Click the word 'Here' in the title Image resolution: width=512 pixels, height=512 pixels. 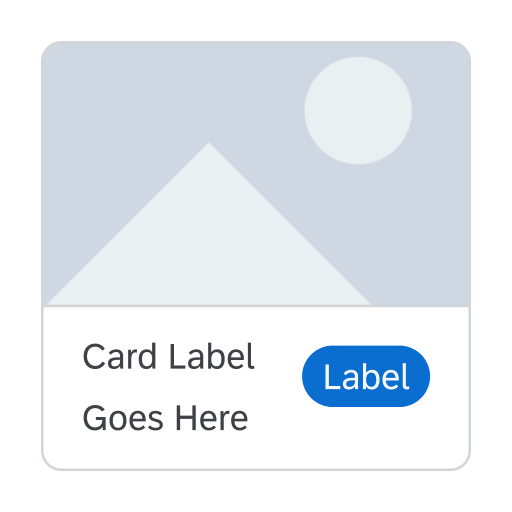pyautogui.click(x=212, y=418)
